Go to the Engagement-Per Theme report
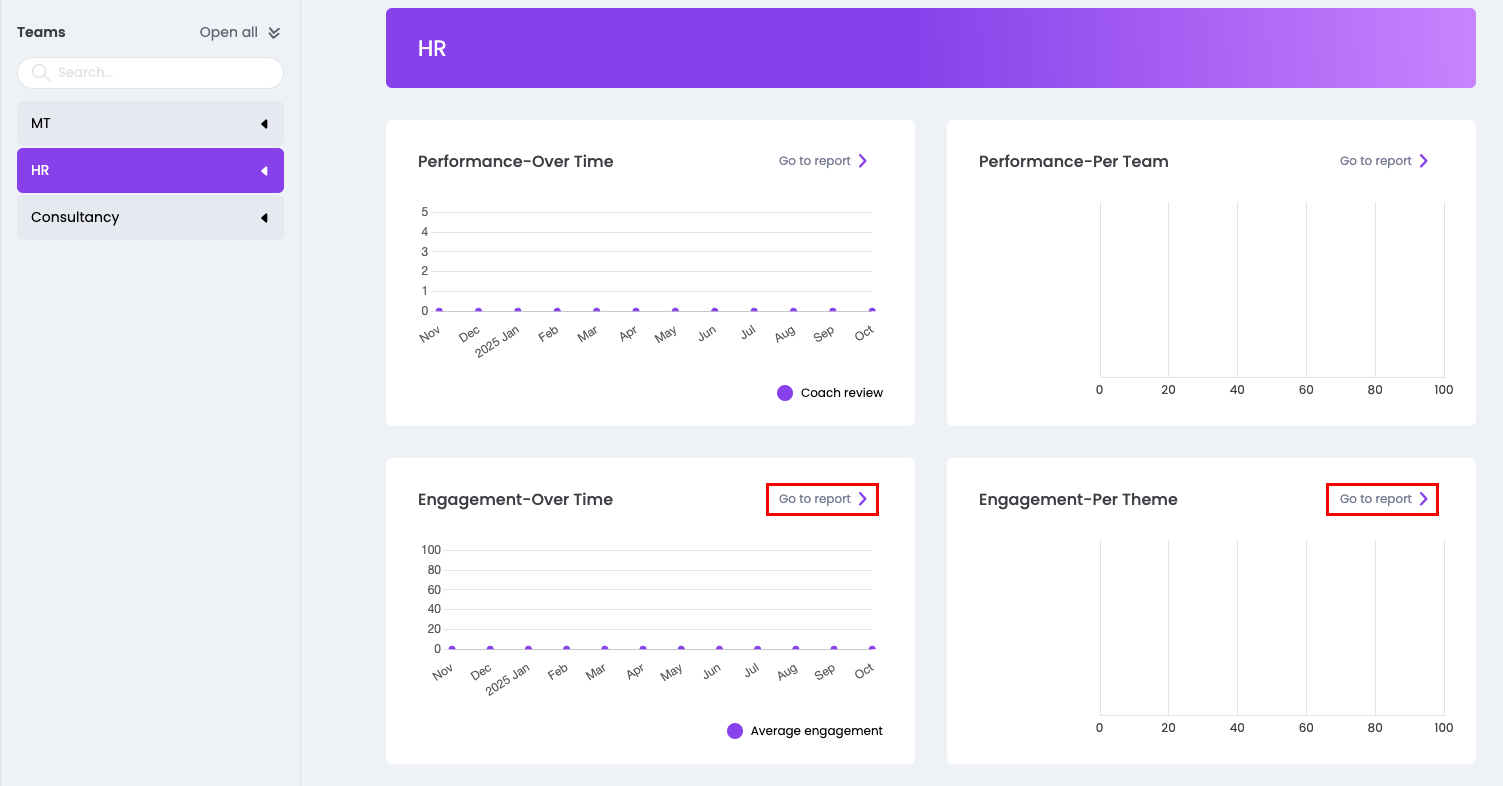Viewport: 1503px width, 786px height. (x=1376, y=499)
